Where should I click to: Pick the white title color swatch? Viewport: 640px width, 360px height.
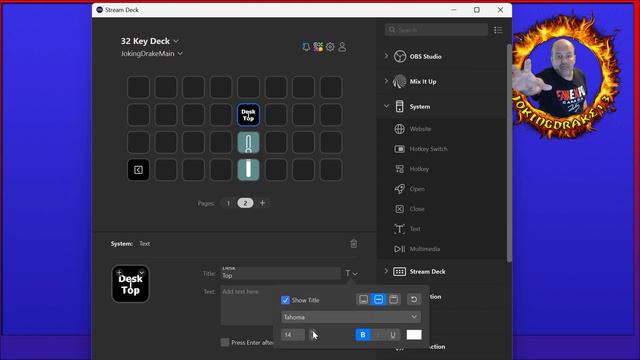tap(414, 335)
